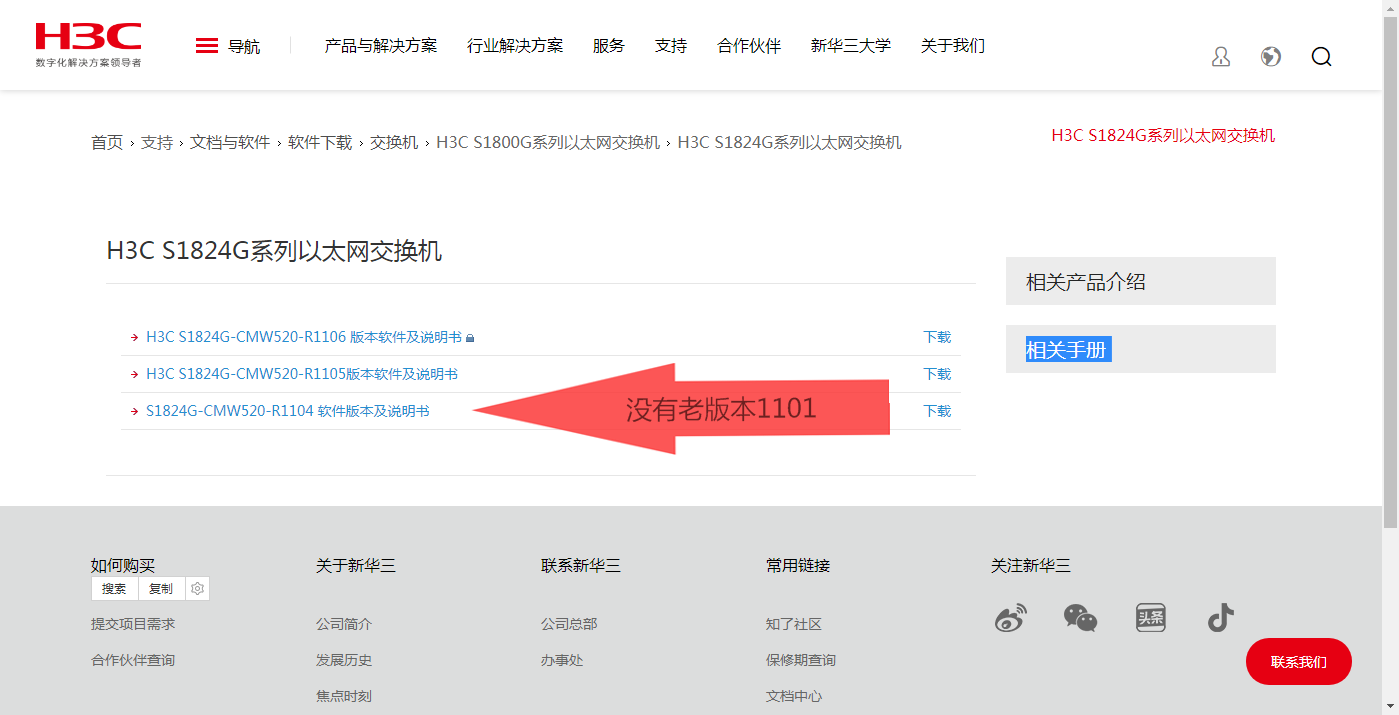Click H3C S1824G系列以太网交换机 breadcrumb link
Image resolution: width=1399 pixels, height=715 pixels.
click(790, 143)
